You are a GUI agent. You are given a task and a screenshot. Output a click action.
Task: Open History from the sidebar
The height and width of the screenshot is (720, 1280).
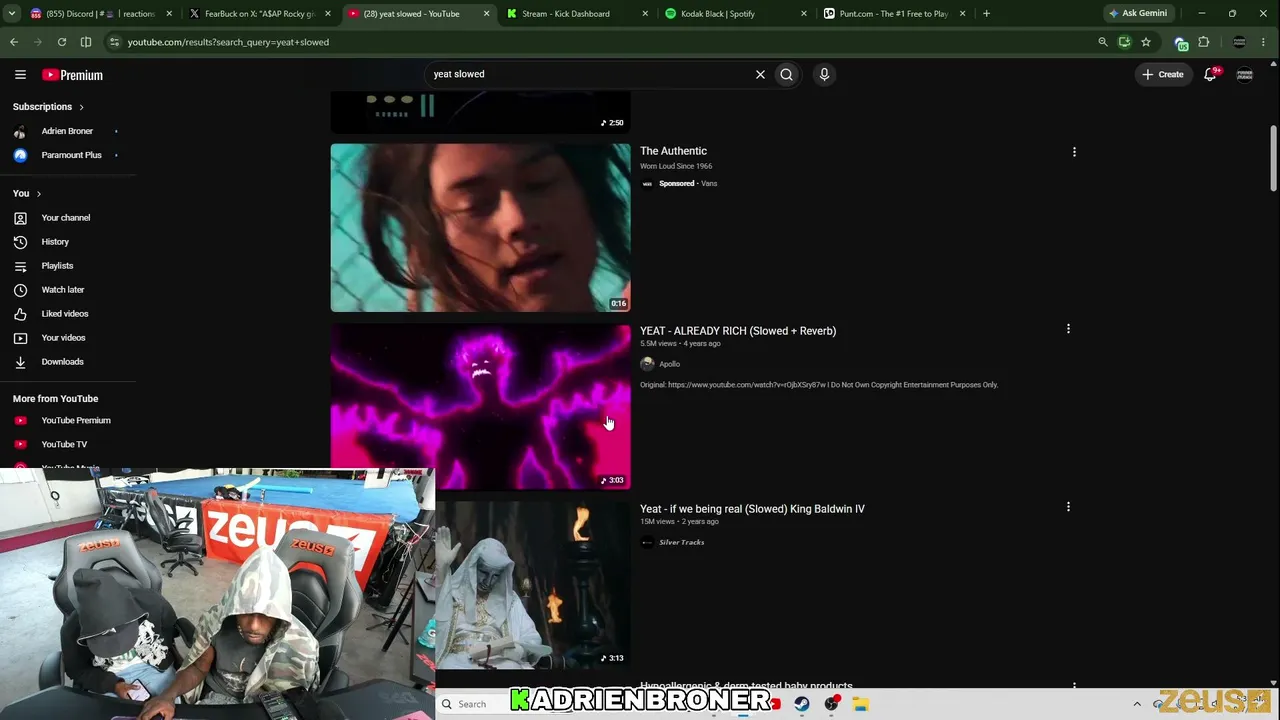point(55,242)
